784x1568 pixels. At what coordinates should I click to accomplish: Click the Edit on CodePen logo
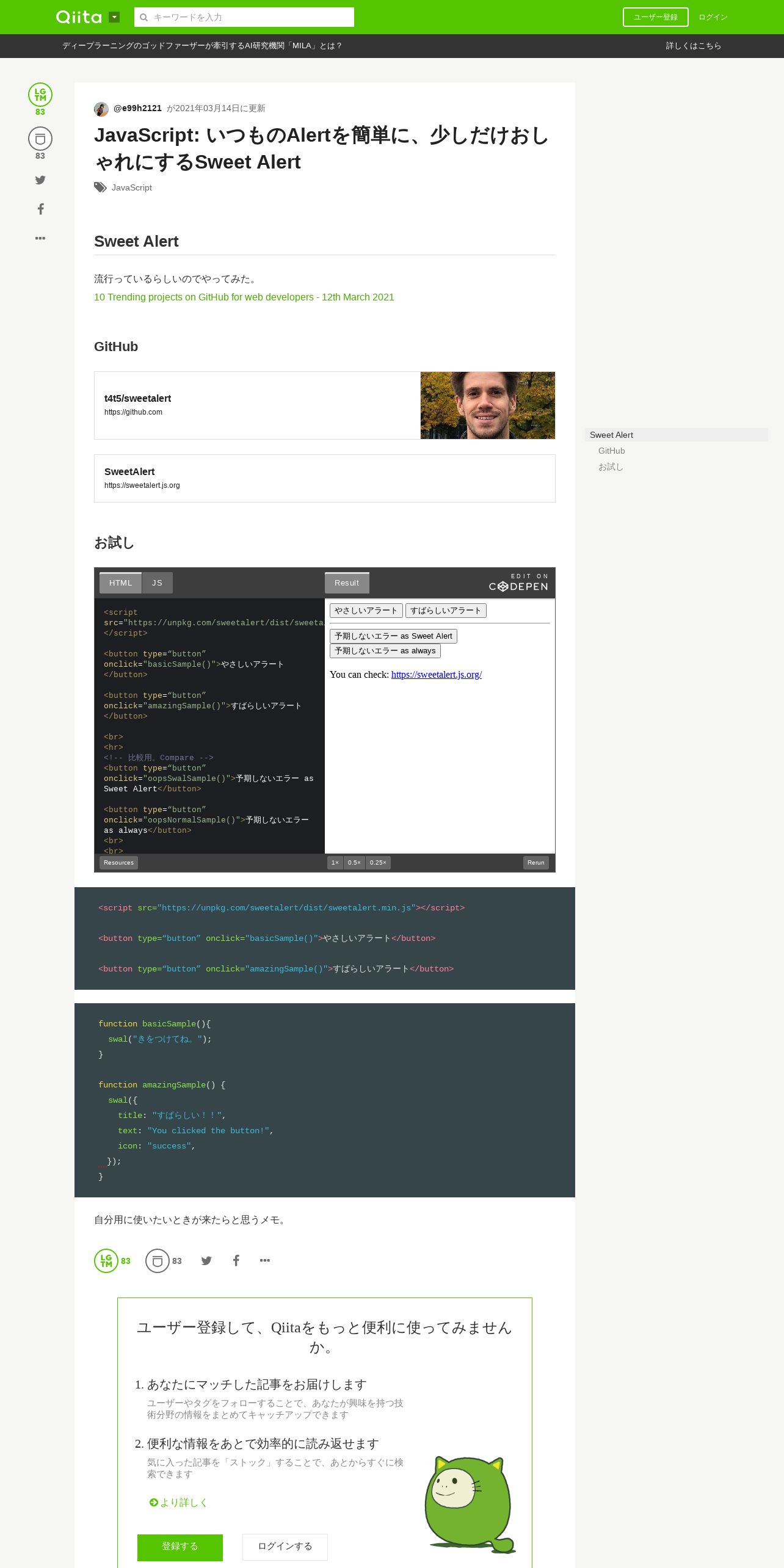(518, 583)
